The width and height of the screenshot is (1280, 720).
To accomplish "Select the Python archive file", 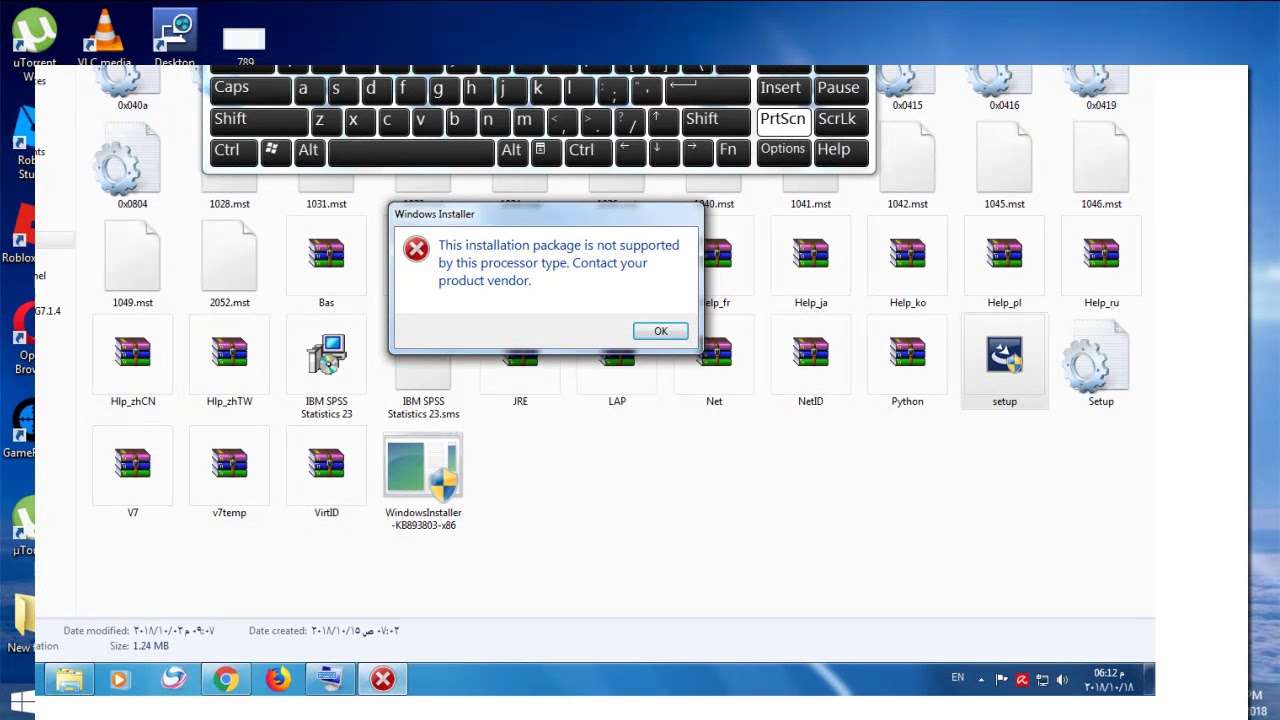I will [907, 362].
